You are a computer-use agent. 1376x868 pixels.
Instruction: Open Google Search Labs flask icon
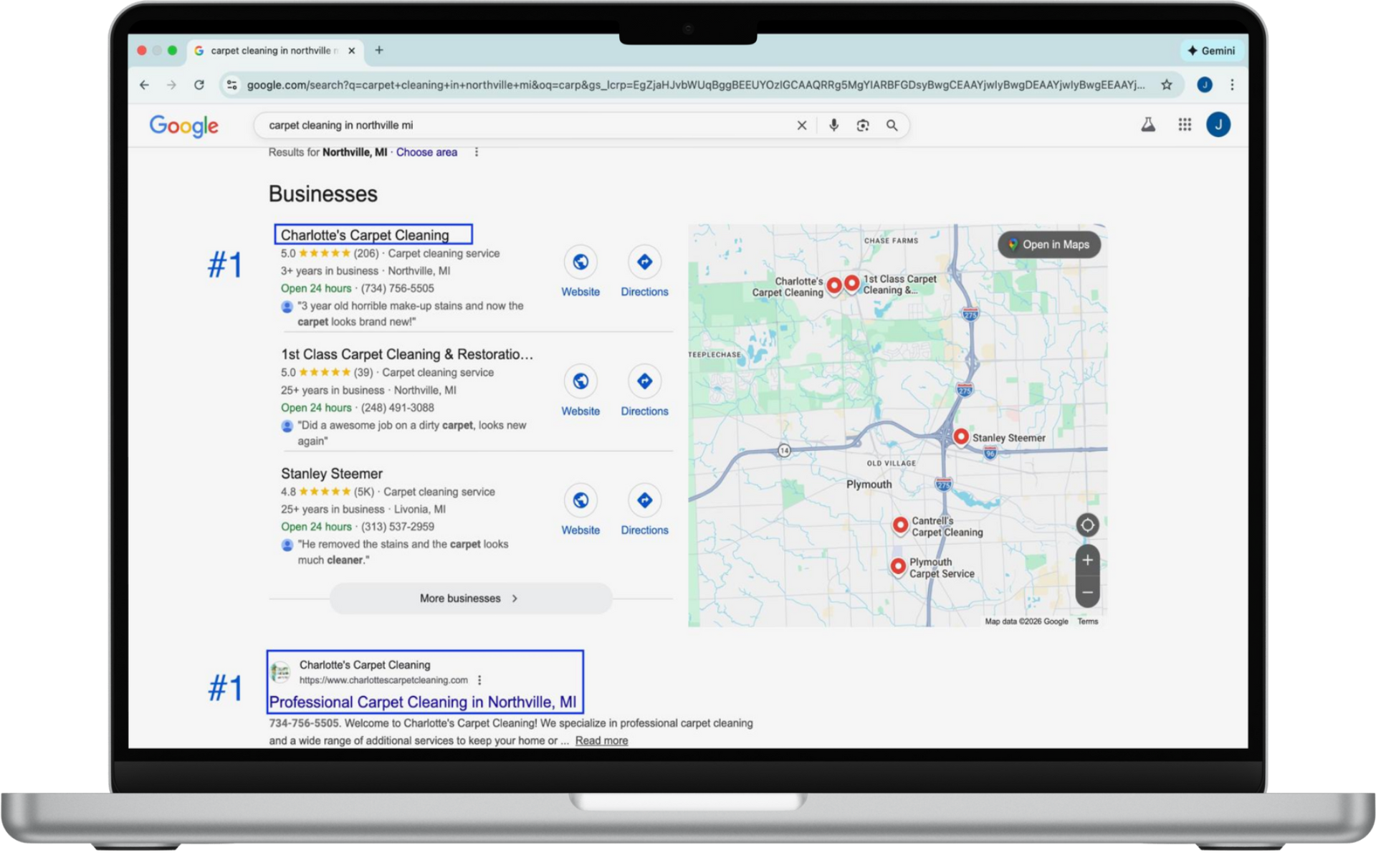pyautogui.click(x=1147, y=125)
